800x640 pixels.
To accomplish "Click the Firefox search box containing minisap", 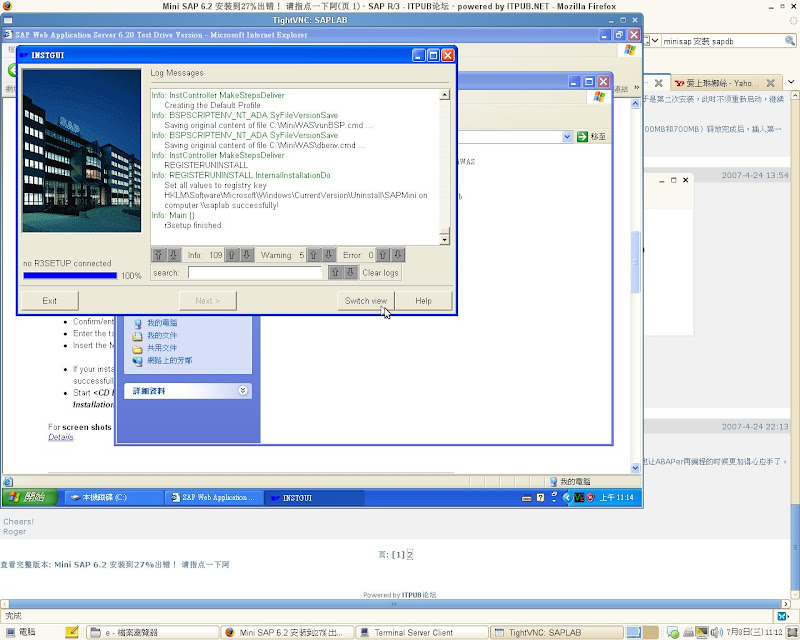I will click(x=722, y=41).
